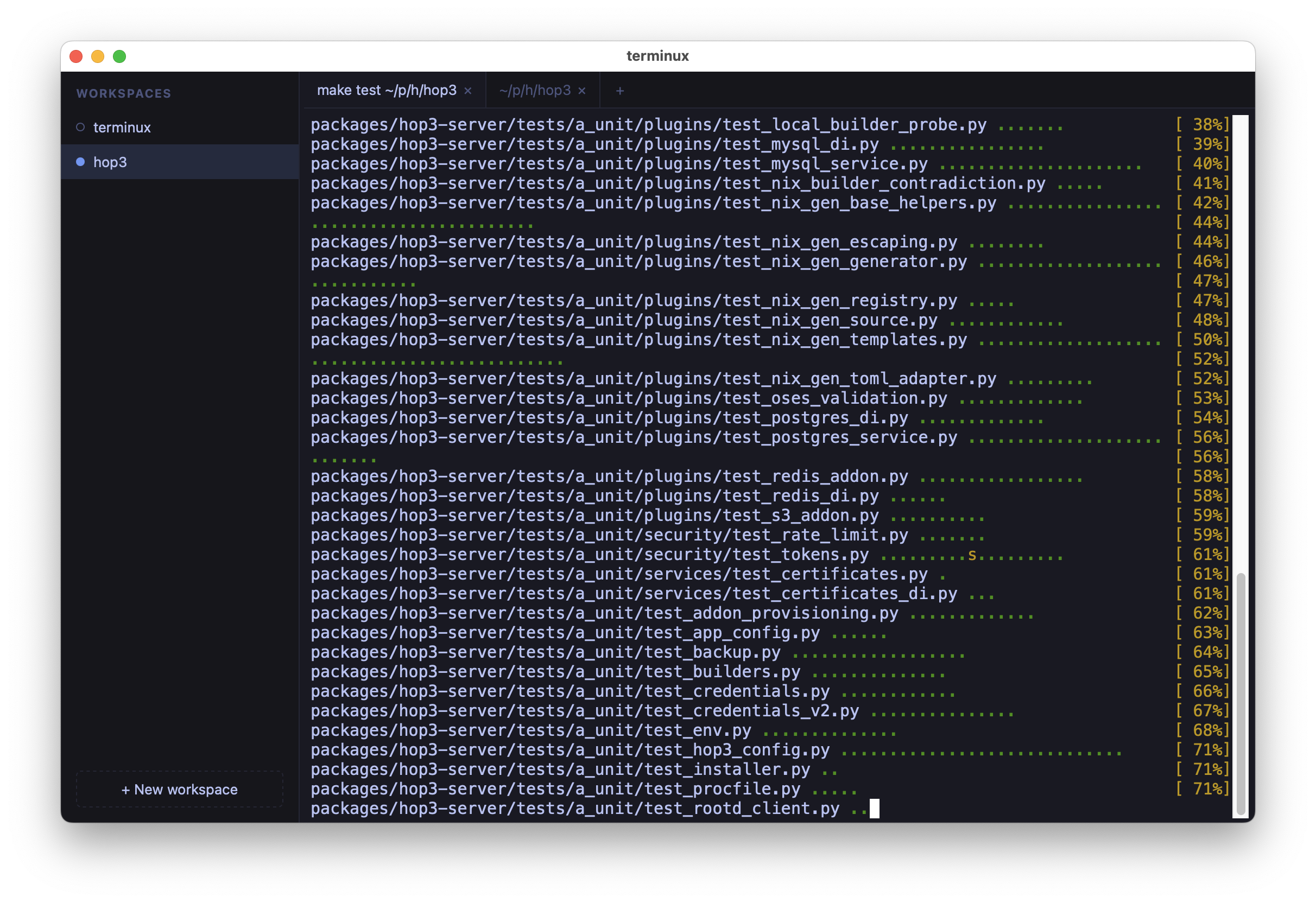The width and height of the screenshot is (1316, 903).
Task: Click the test_app_config.py line
Action: click(770, 632)
